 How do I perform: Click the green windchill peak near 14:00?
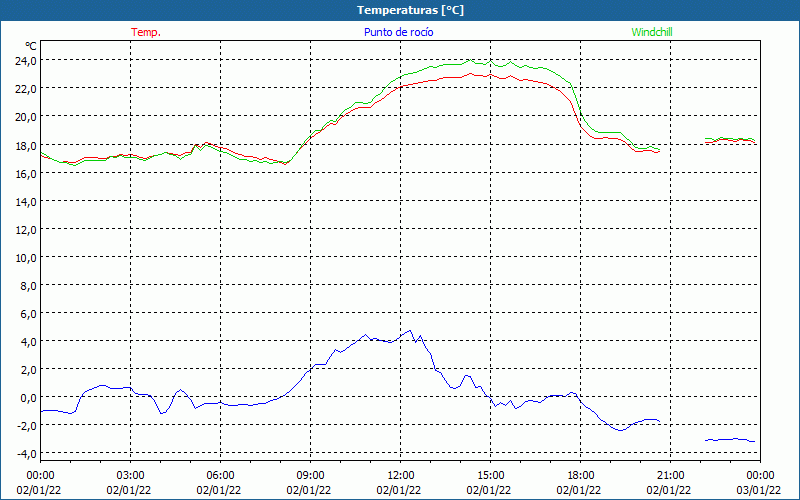[x=470, y=60]
